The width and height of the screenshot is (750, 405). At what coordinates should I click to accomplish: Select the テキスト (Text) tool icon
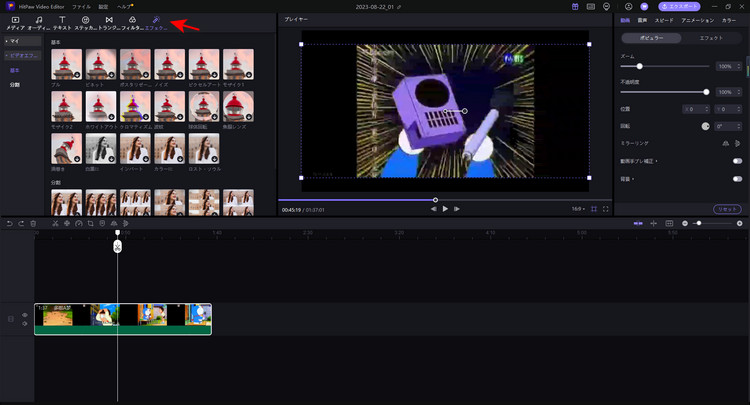click(62, 23)
